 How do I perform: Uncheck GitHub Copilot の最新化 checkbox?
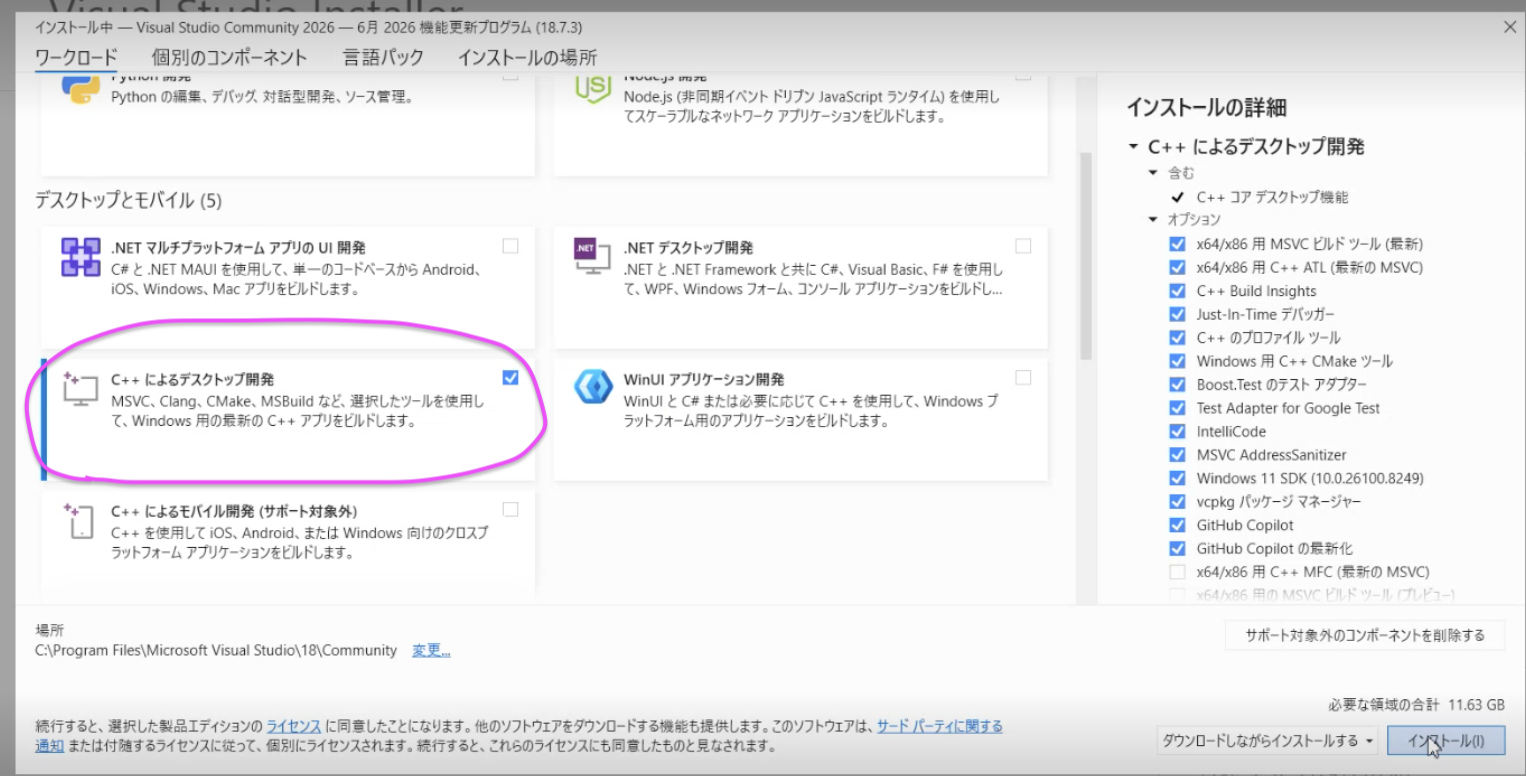(1177, 548)
